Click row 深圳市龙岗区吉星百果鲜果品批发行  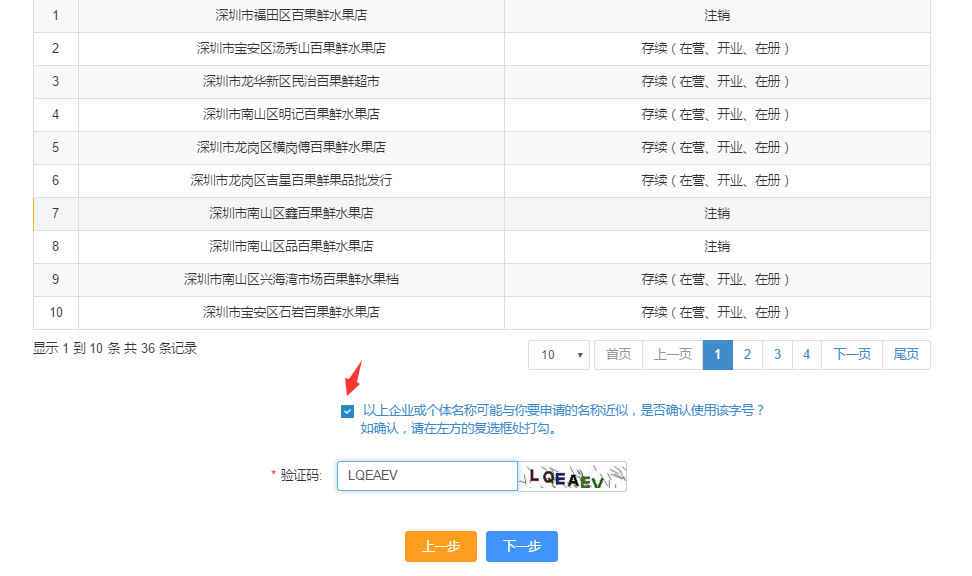tap(291, 181)
